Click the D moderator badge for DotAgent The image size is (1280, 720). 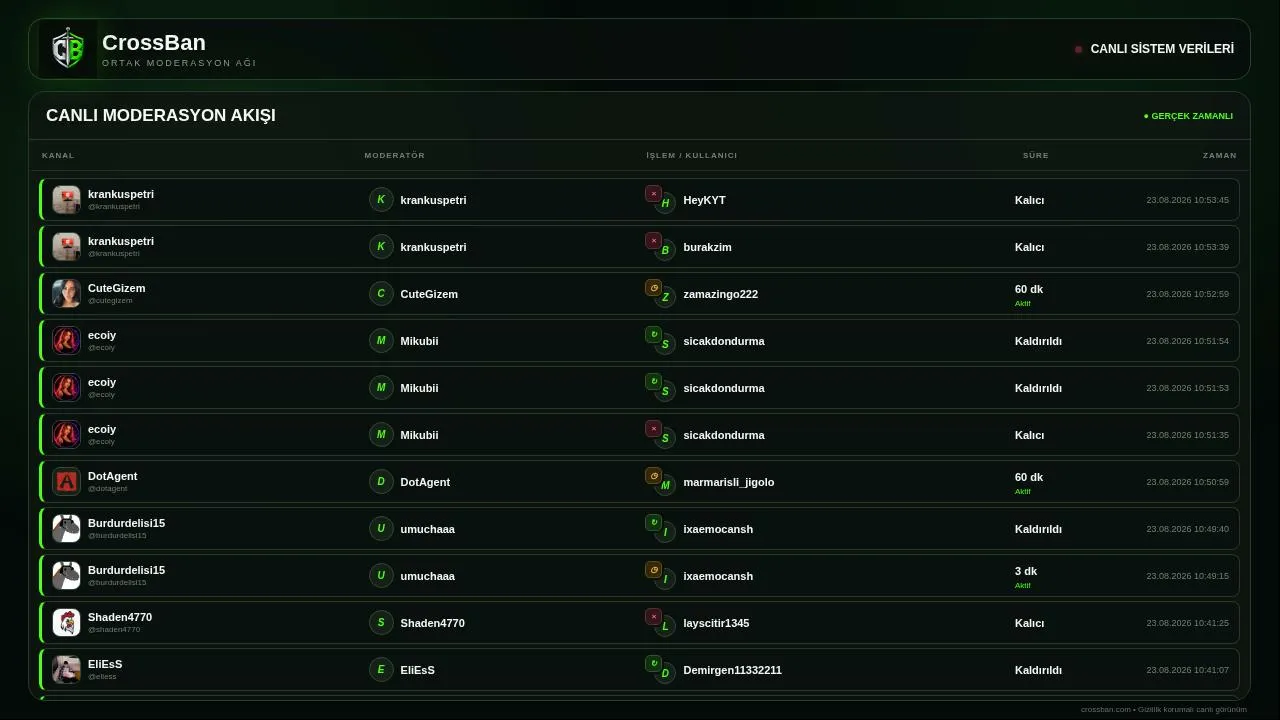pos(381,482)
